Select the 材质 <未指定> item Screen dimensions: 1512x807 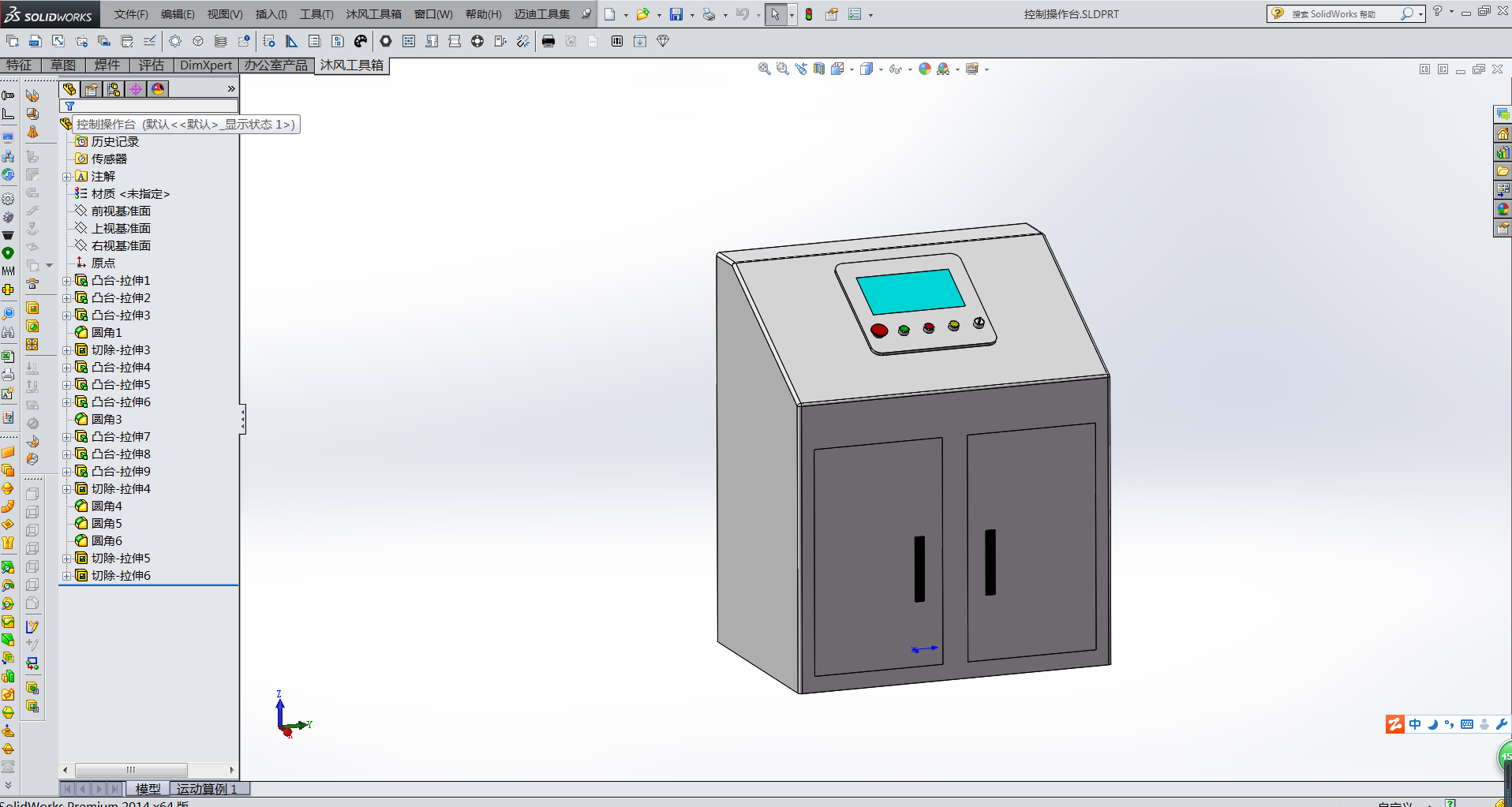(130, 194)
